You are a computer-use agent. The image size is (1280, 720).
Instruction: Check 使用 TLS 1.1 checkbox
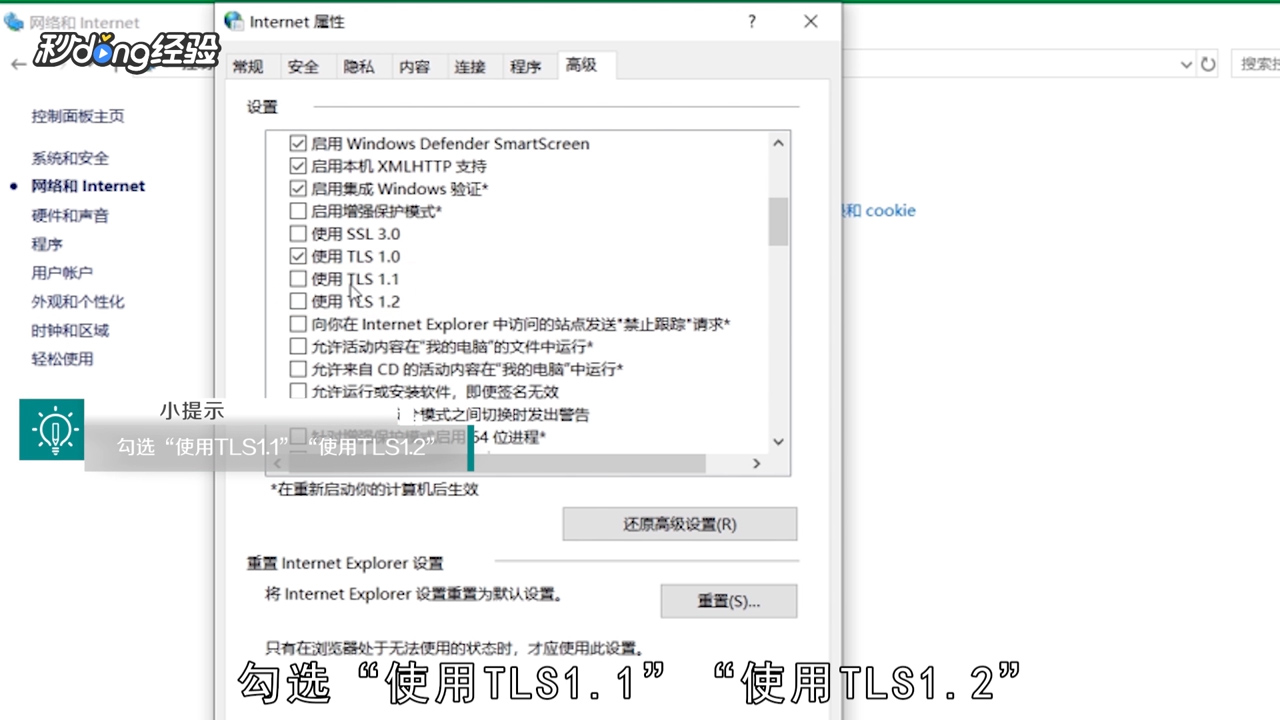[298, 278]
